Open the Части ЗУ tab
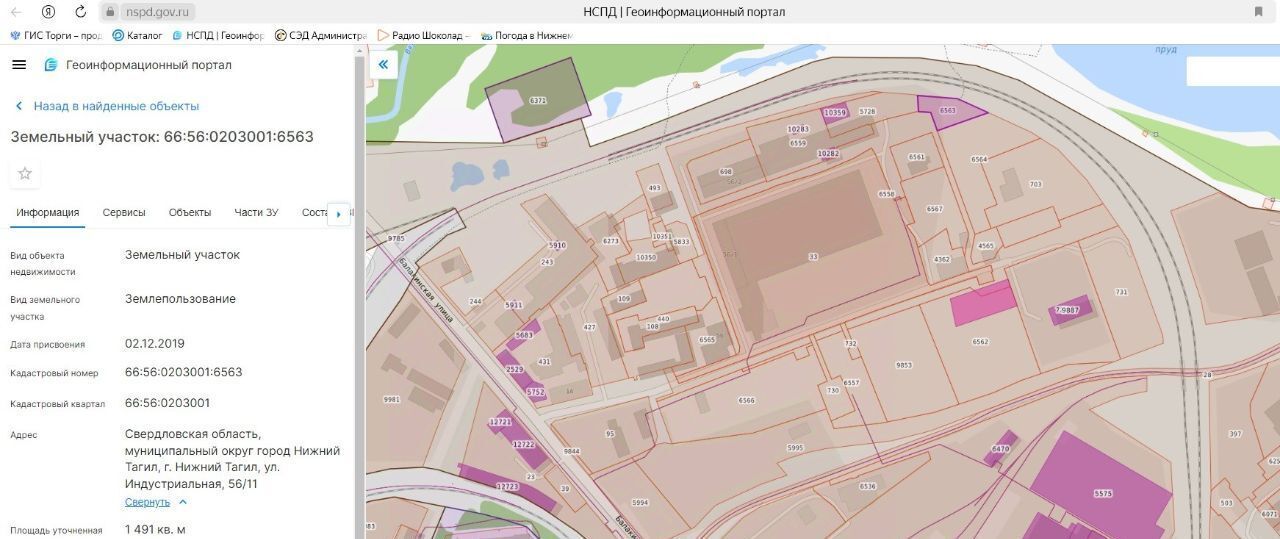The width and height of the screenshot is (1280, 539). (x=256, y=213)
